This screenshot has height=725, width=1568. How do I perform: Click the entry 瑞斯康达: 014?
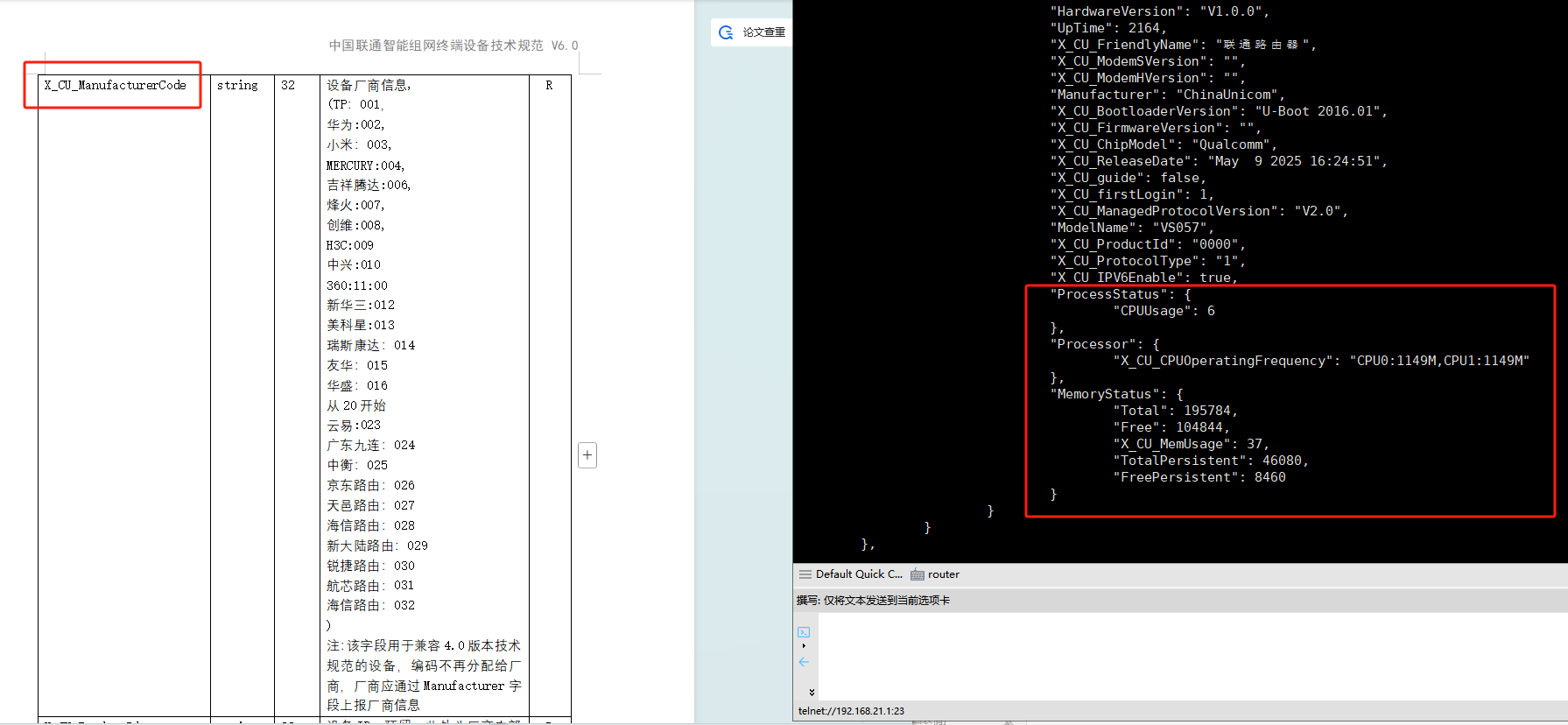(x=370, y=345)
